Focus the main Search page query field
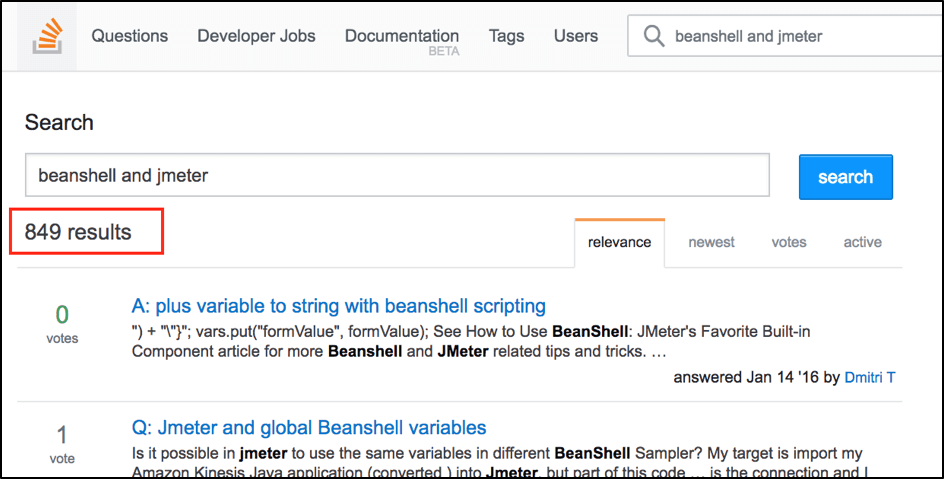This screenshot has width=944, height=479. tap(397, 175)
